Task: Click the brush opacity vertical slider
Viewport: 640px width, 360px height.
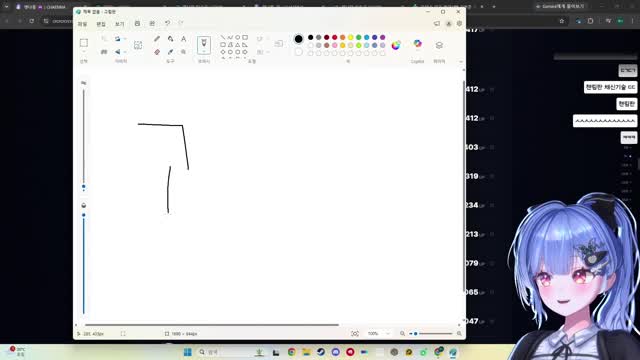Action: tap(84, 263)
